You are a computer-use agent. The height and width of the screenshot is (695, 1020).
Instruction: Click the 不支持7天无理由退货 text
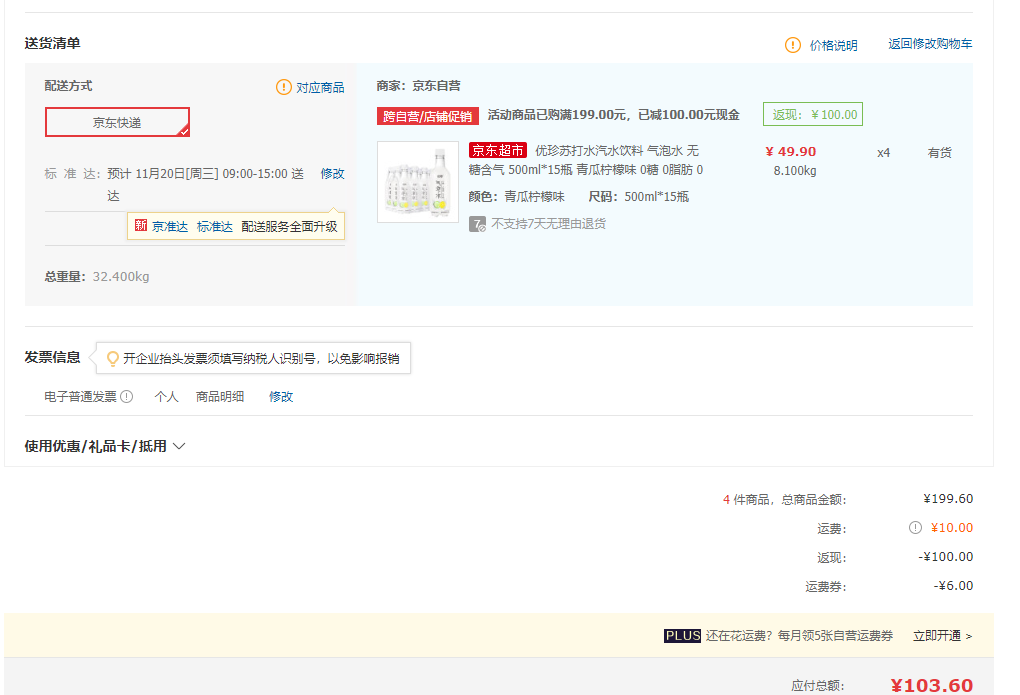pos(548,224)
